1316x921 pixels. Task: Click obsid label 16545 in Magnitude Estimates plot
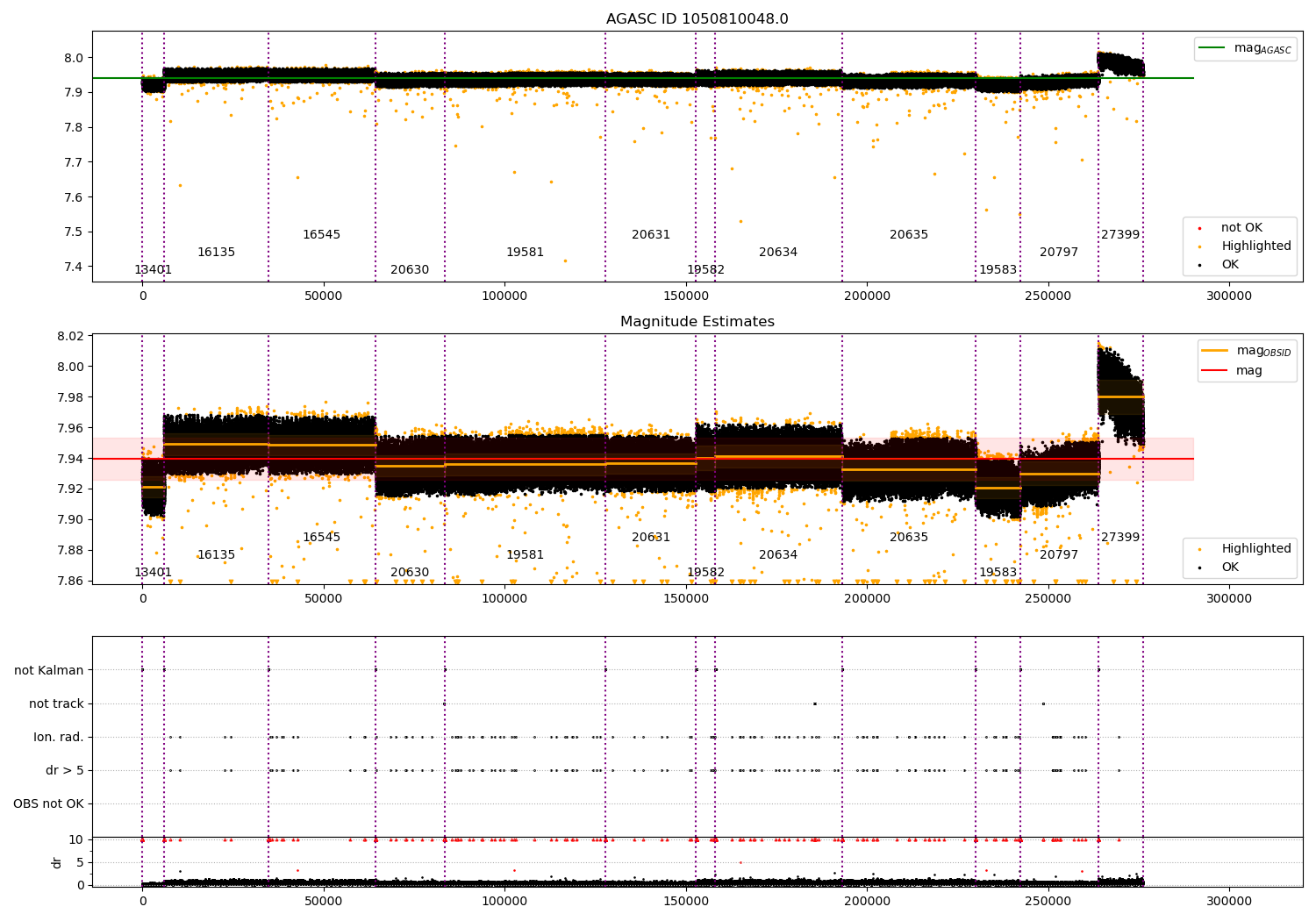[x=321, y=538]
